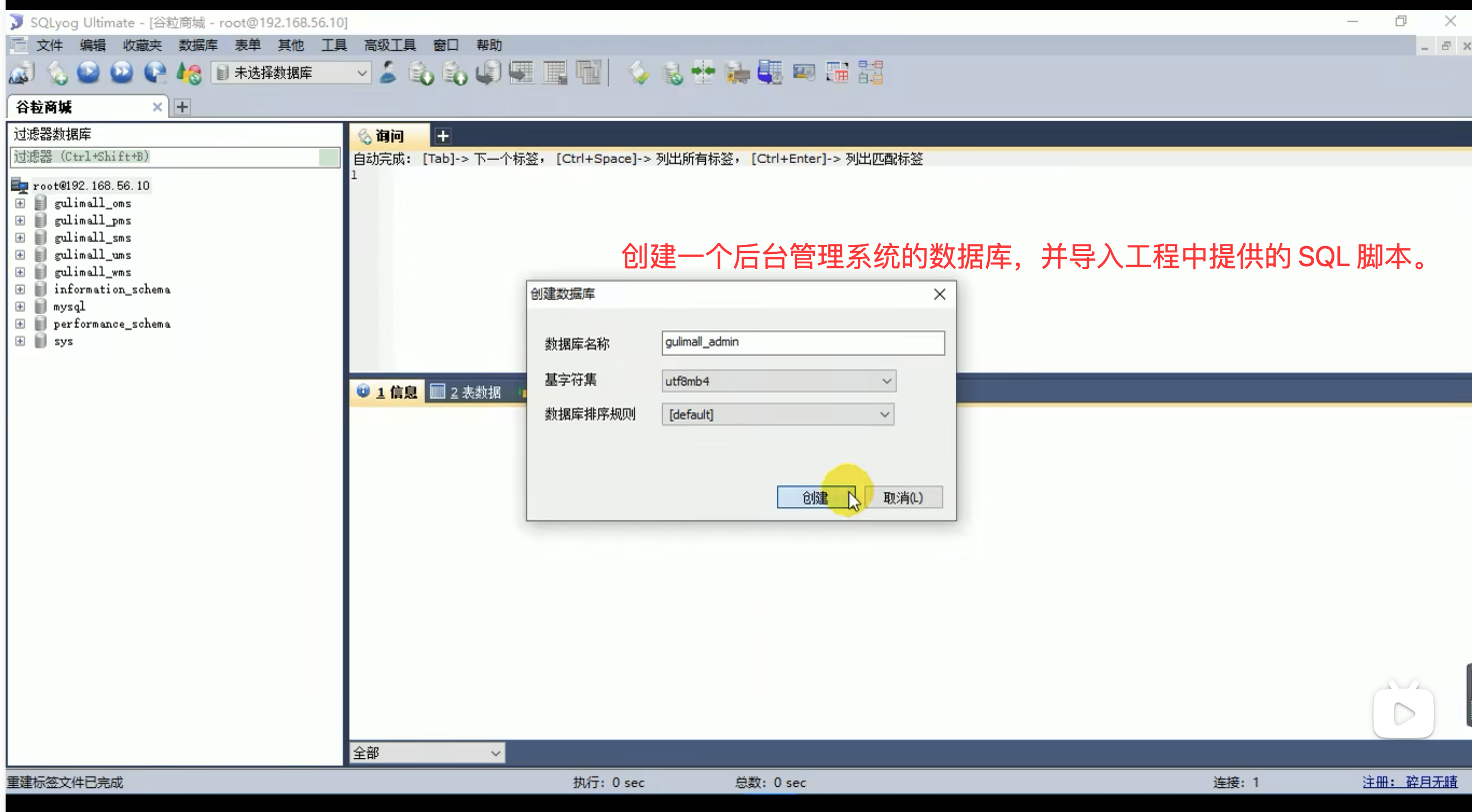Click the new connection toolbar icon
The image size is (1472, 812).
click(22, 73)
